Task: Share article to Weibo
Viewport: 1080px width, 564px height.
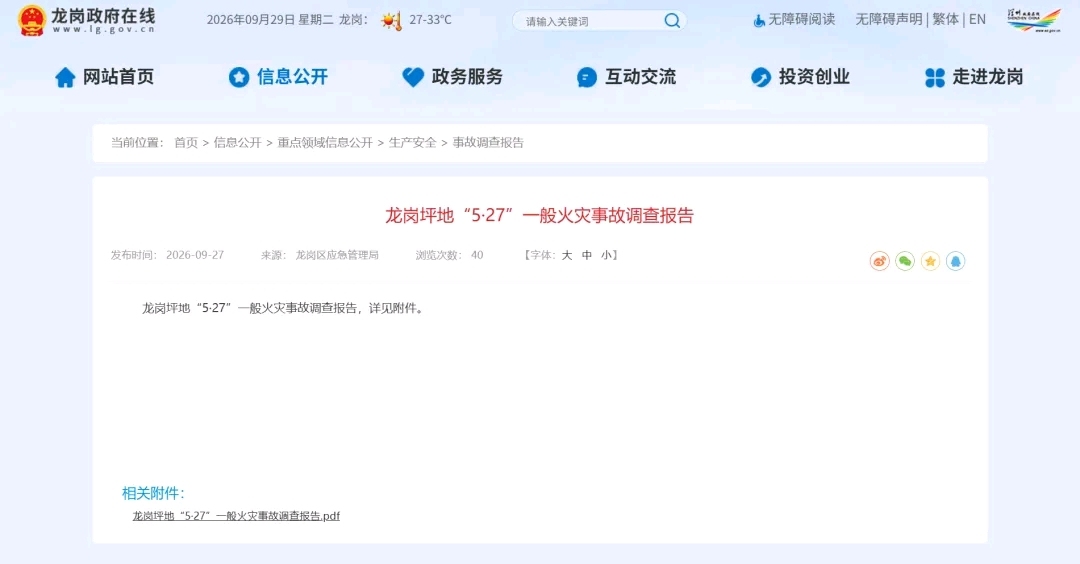Action: coord(880,261)
